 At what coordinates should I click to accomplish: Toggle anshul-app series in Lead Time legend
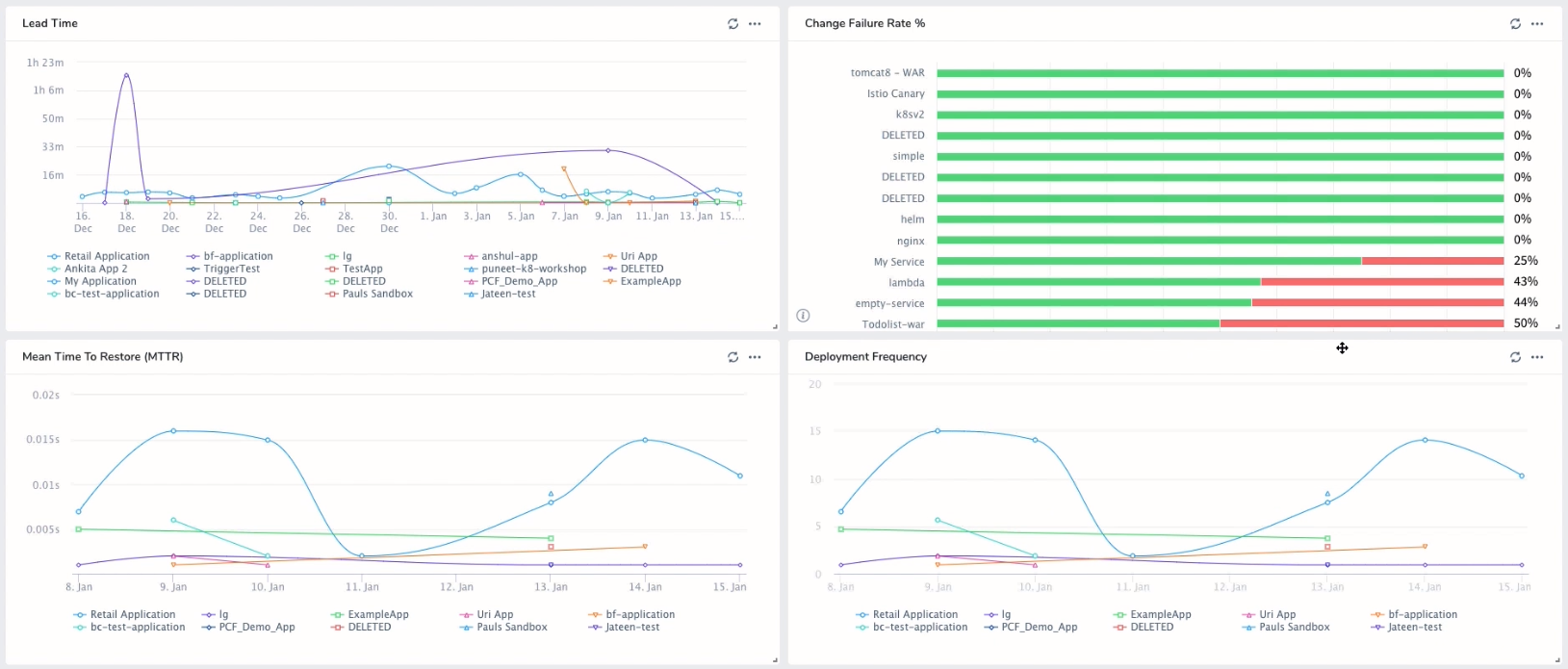tap(501, 256)
